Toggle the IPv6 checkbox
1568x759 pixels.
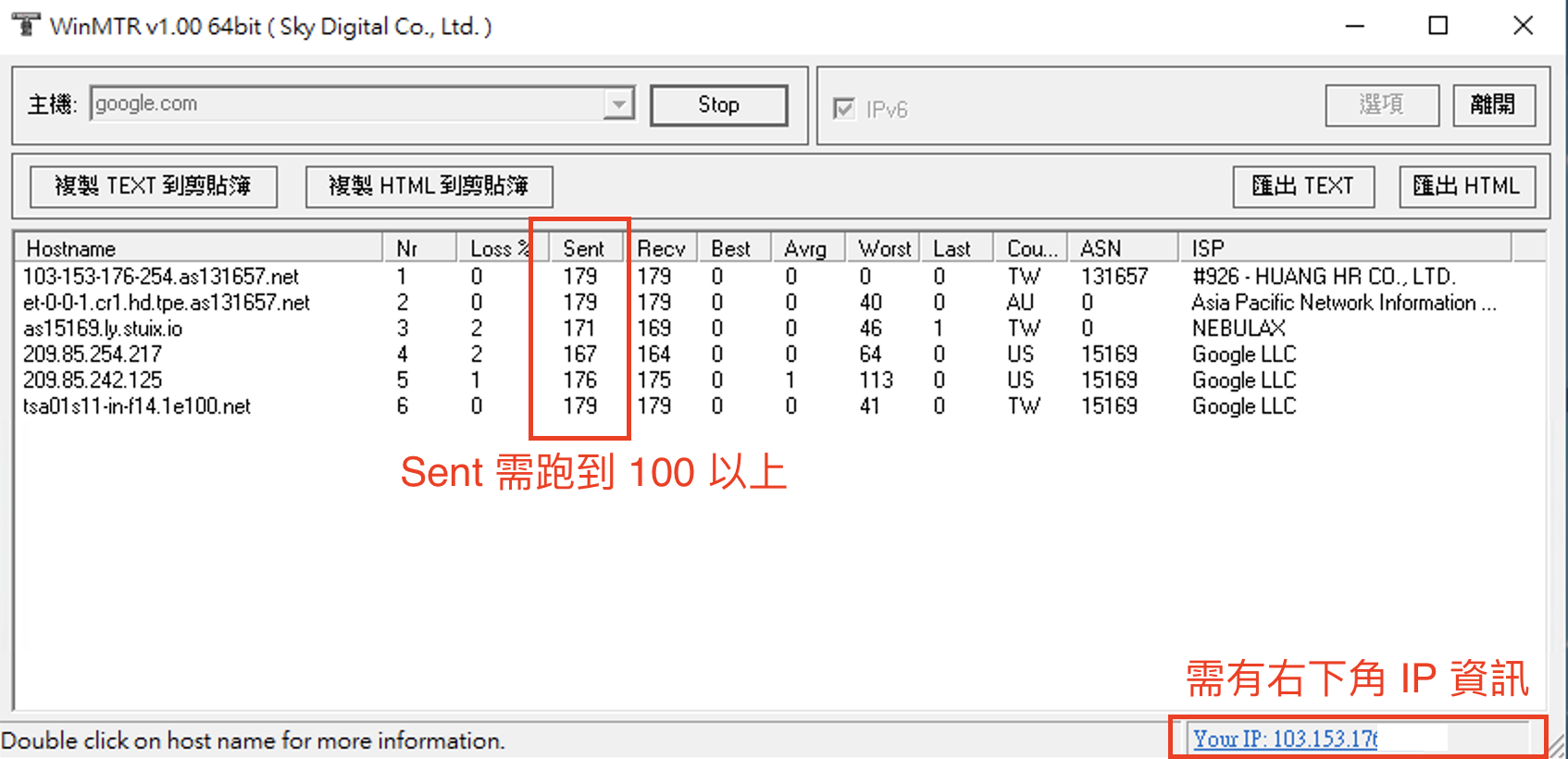844,109
